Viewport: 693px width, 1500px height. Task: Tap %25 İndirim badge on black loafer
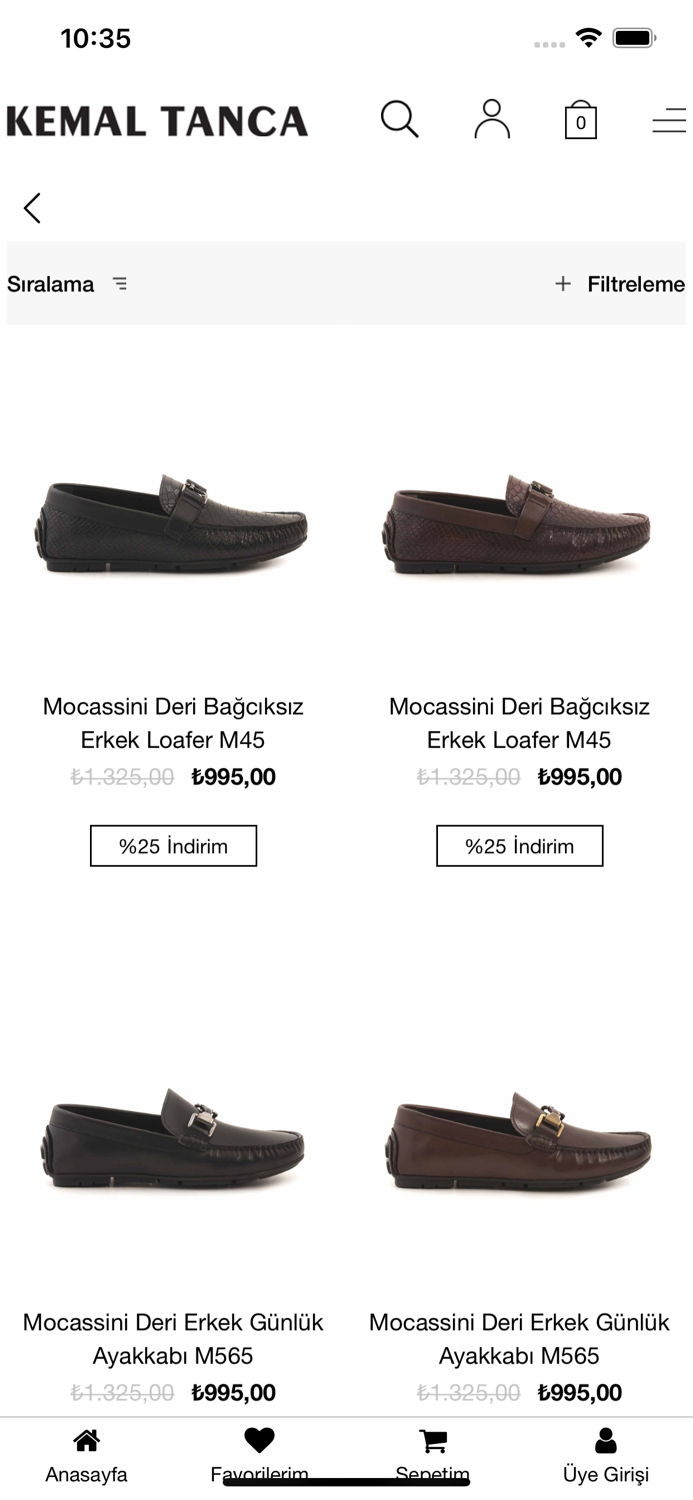tap(174, 846)
